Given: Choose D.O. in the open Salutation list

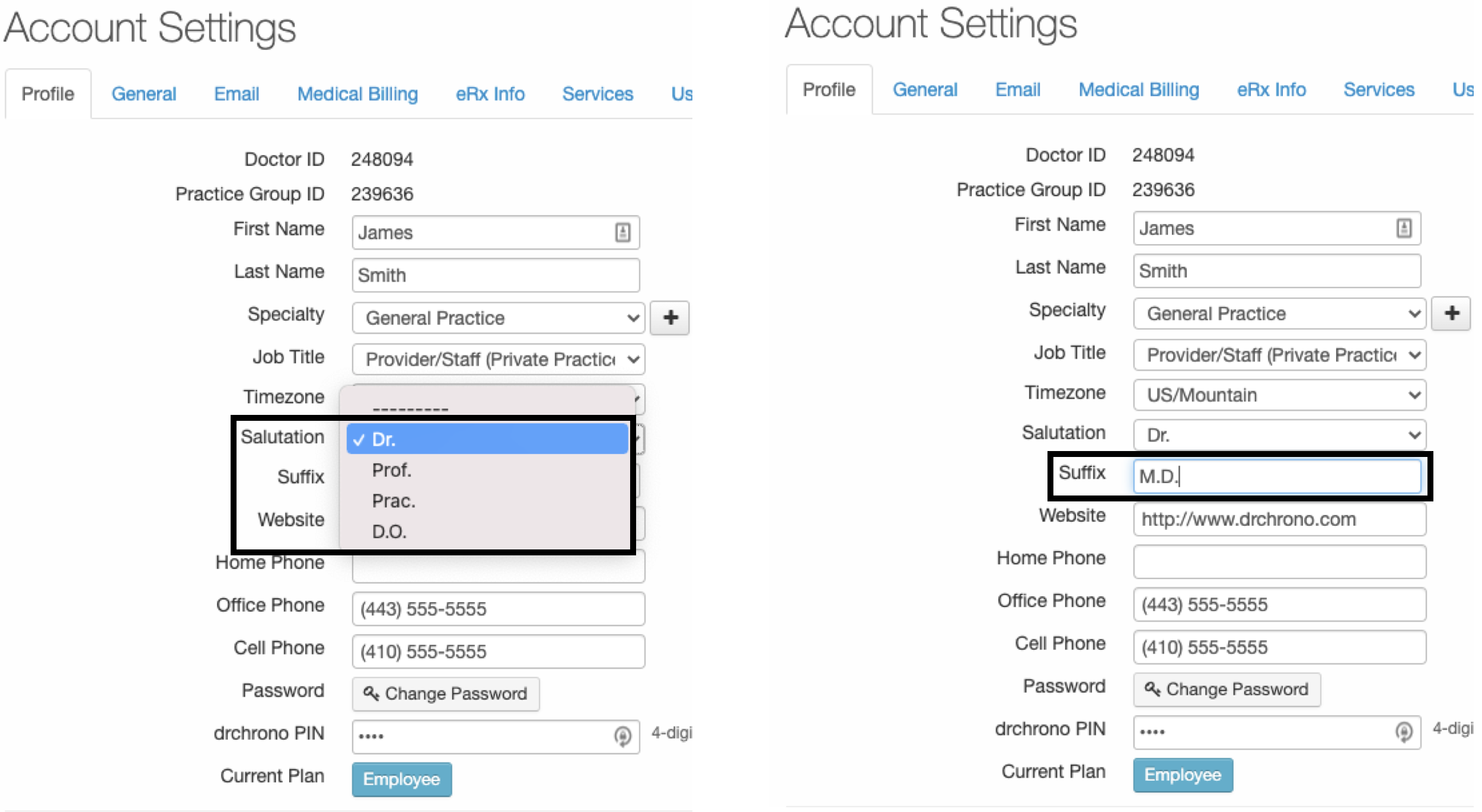Looking at the screenshot, I should 487,532.
